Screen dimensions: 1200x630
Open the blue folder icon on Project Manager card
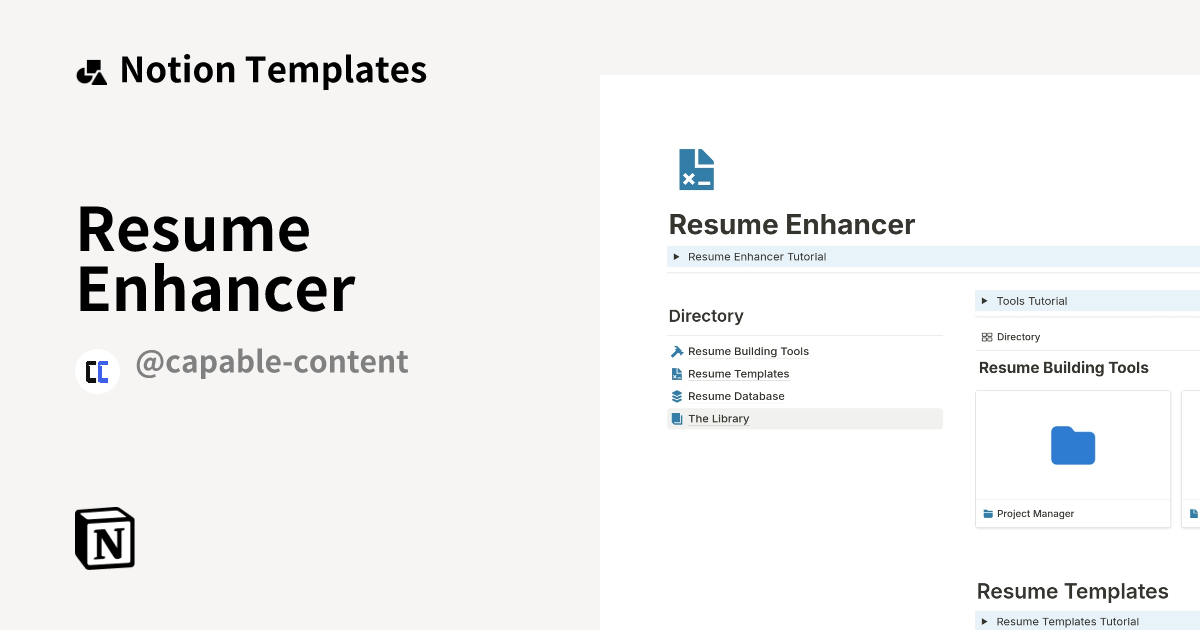[x=1072, y=446]
